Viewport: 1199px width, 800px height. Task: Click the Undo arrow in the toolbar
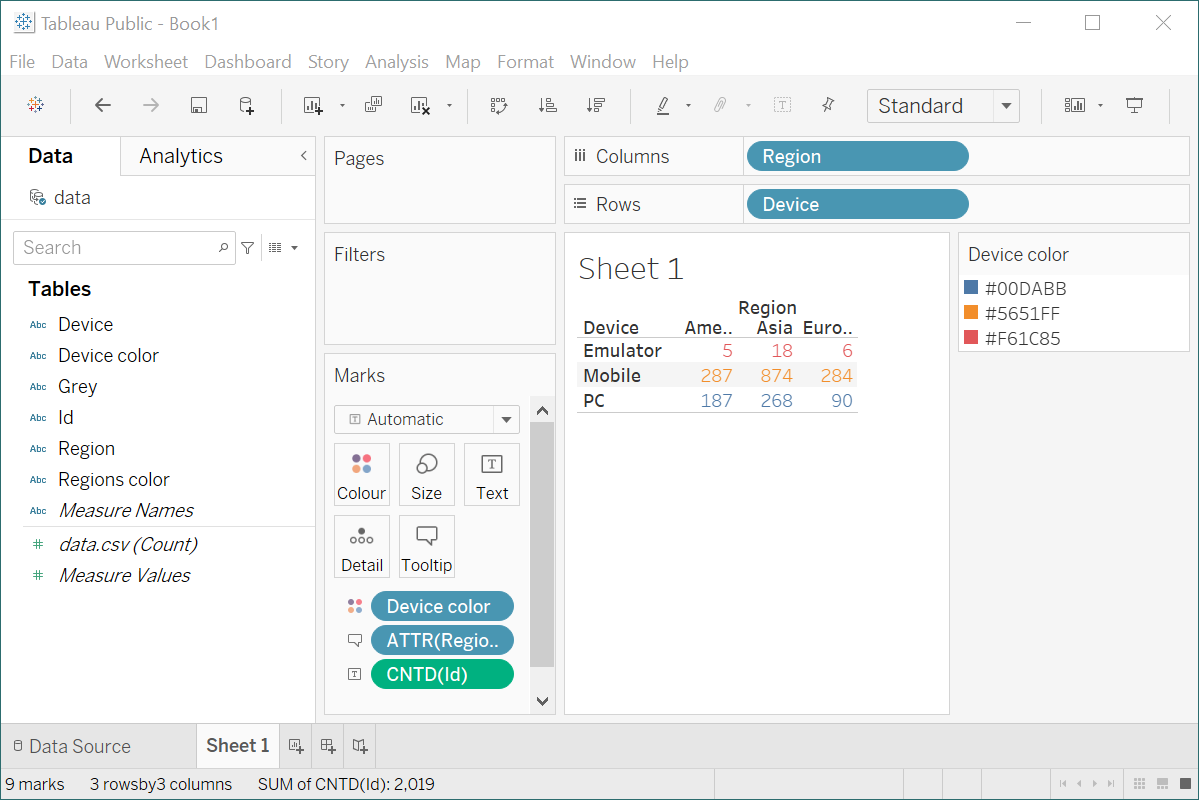pos(102,105)
